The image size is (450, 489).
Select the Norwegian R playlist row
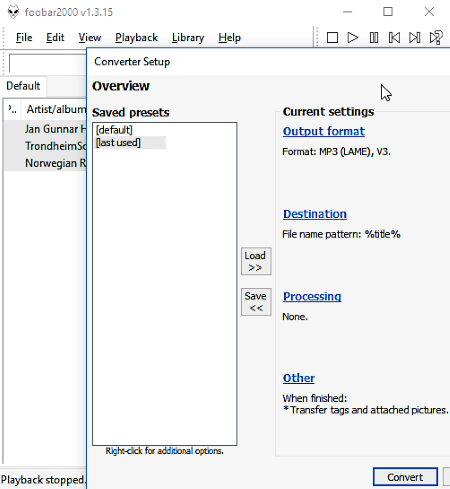click(x=45, y=163)
